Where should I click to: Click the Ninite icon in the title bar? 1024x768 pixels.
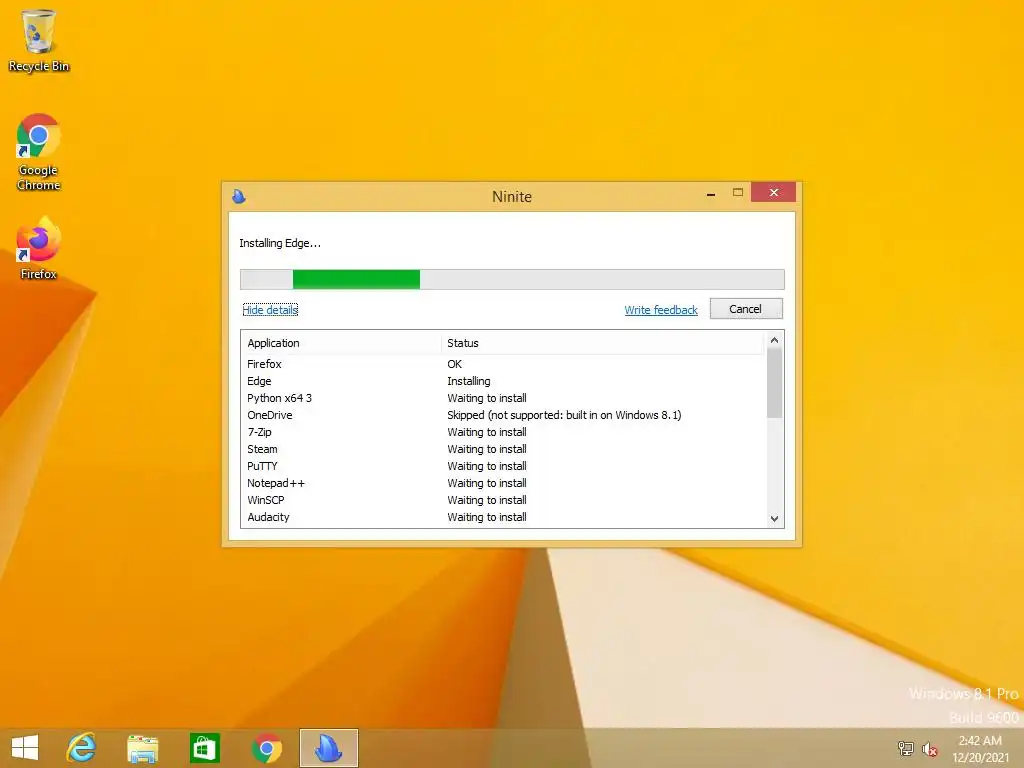[239, 196]
